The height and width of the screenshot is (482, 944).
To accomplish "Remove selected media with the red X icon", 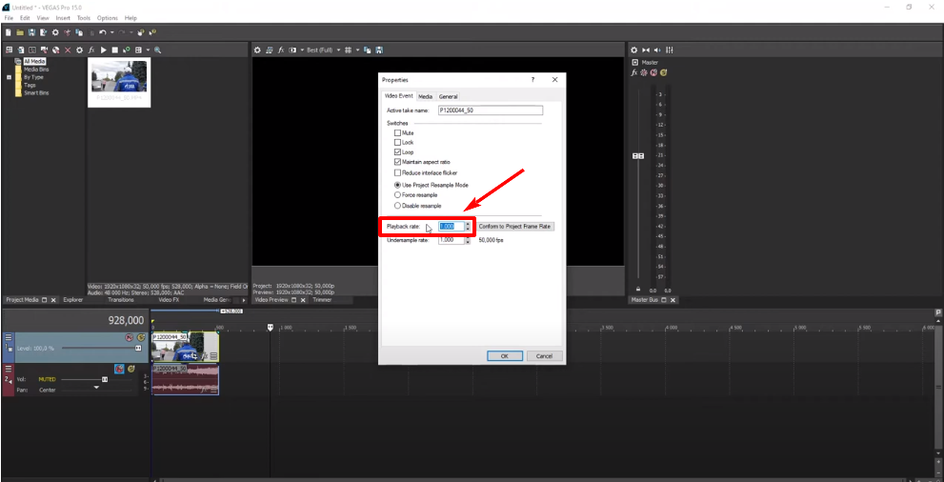I will [67, 50].
